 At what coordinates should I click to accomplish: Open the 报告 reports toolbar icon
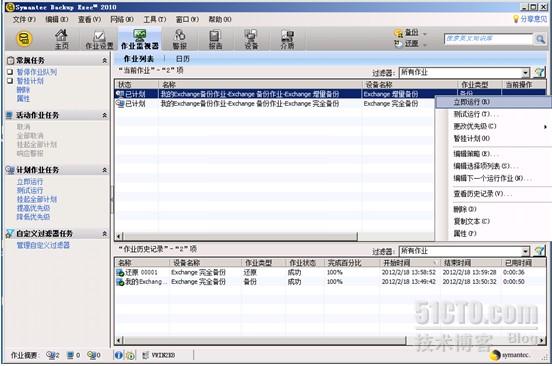pos(215,39)
